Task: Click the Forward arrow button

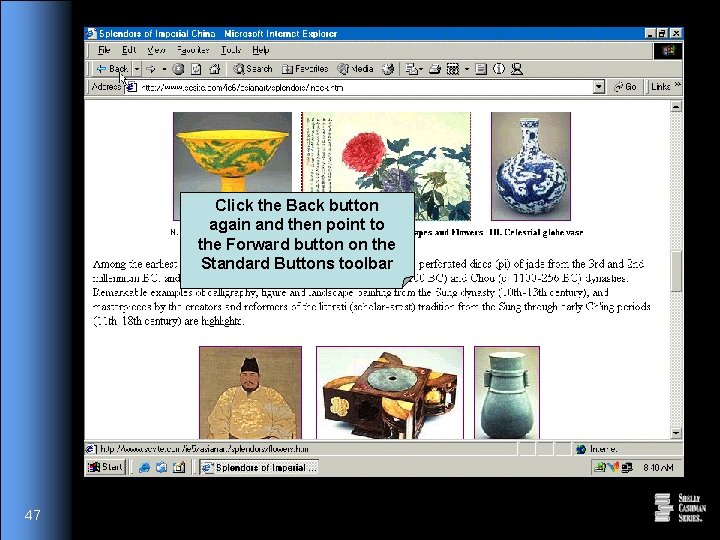Action: (150, 69)
